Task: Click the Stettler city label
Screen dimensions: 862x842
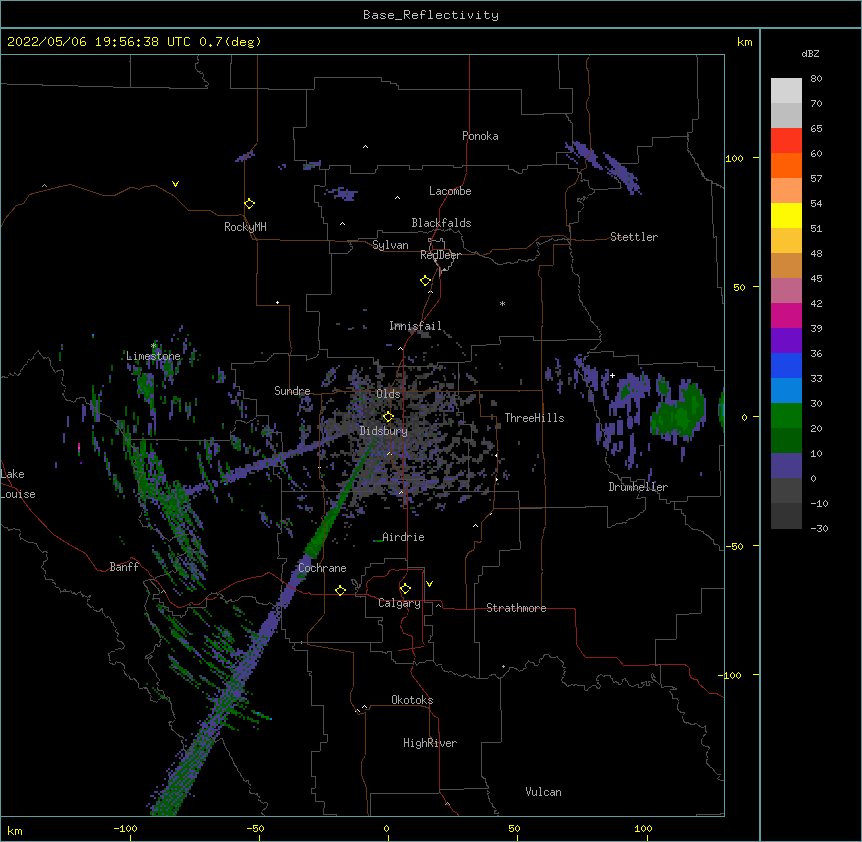Action: (x=634, y=237)
